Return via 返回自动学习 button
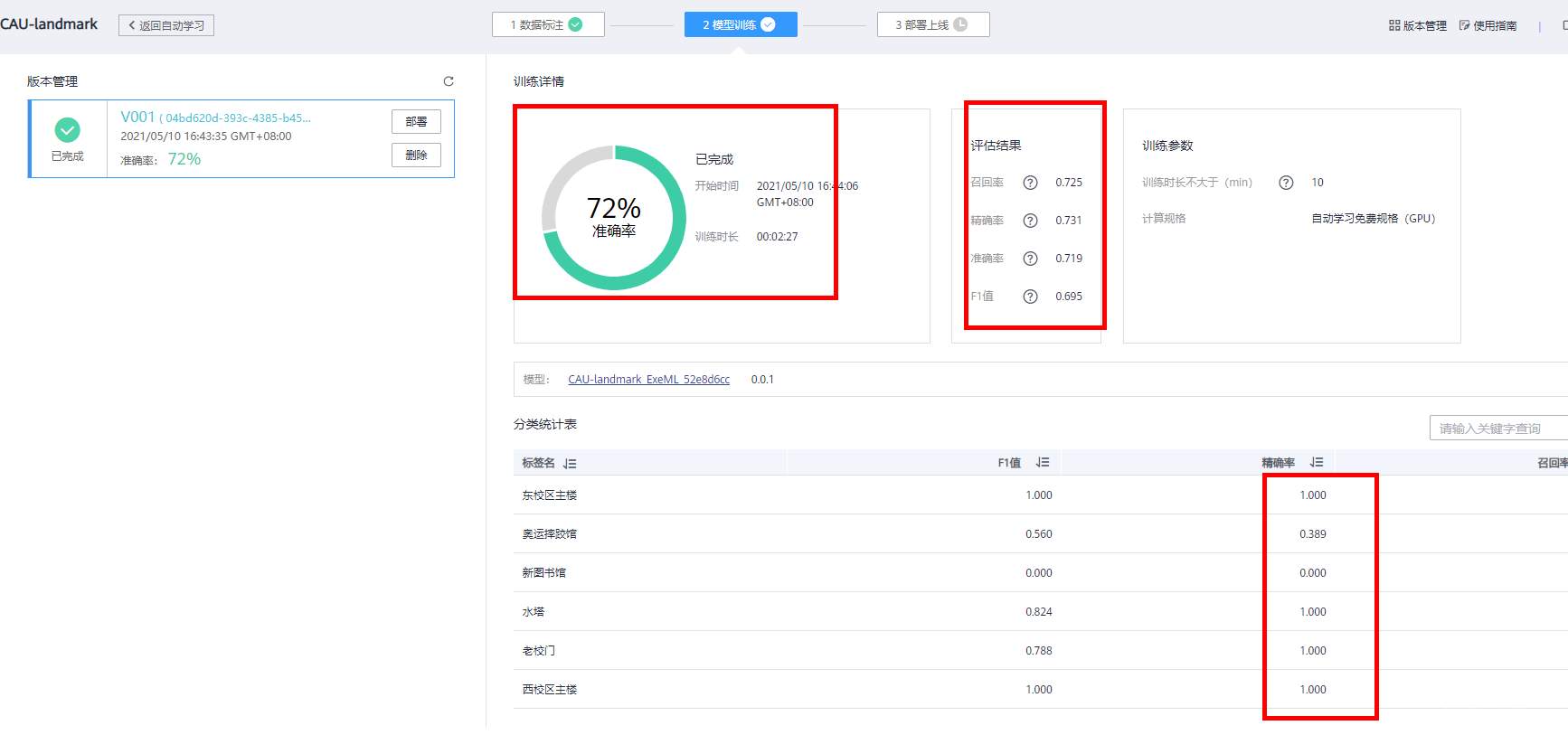This screenshot has width=1568, height=735. (166, 25)
